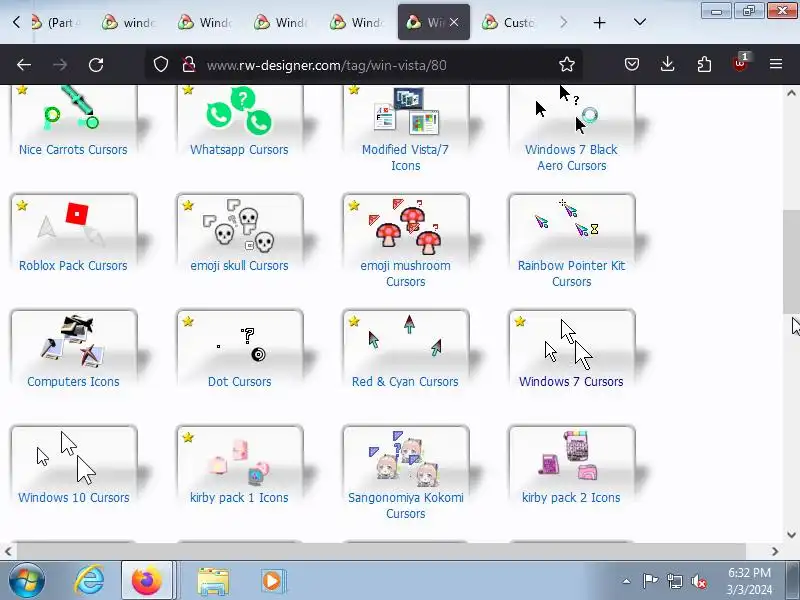Open kirby pack 2 Icons link
The image size is (800, 600).
pos(571,497)
